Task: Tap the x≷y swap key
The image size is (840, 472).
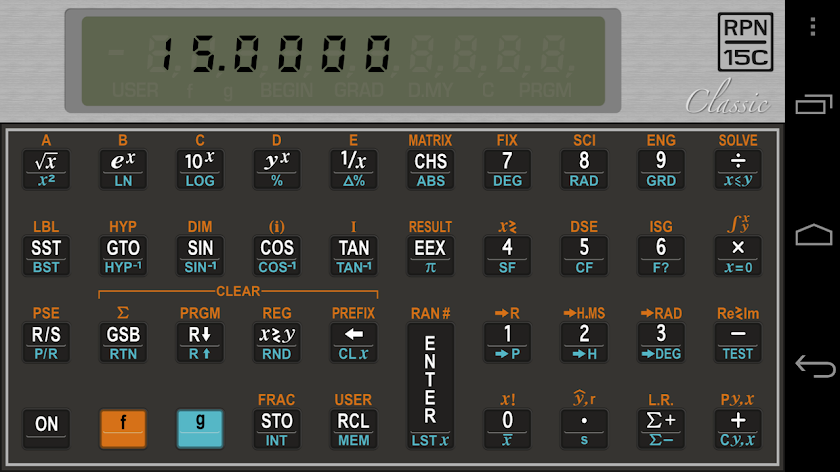Action: [277, 342]
